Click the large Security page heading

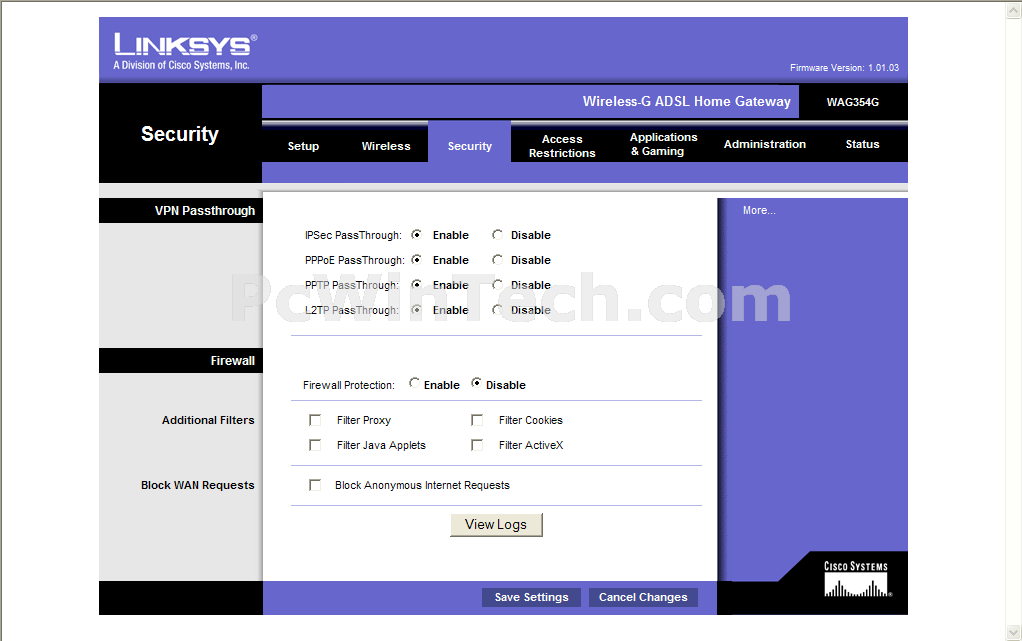180,134
